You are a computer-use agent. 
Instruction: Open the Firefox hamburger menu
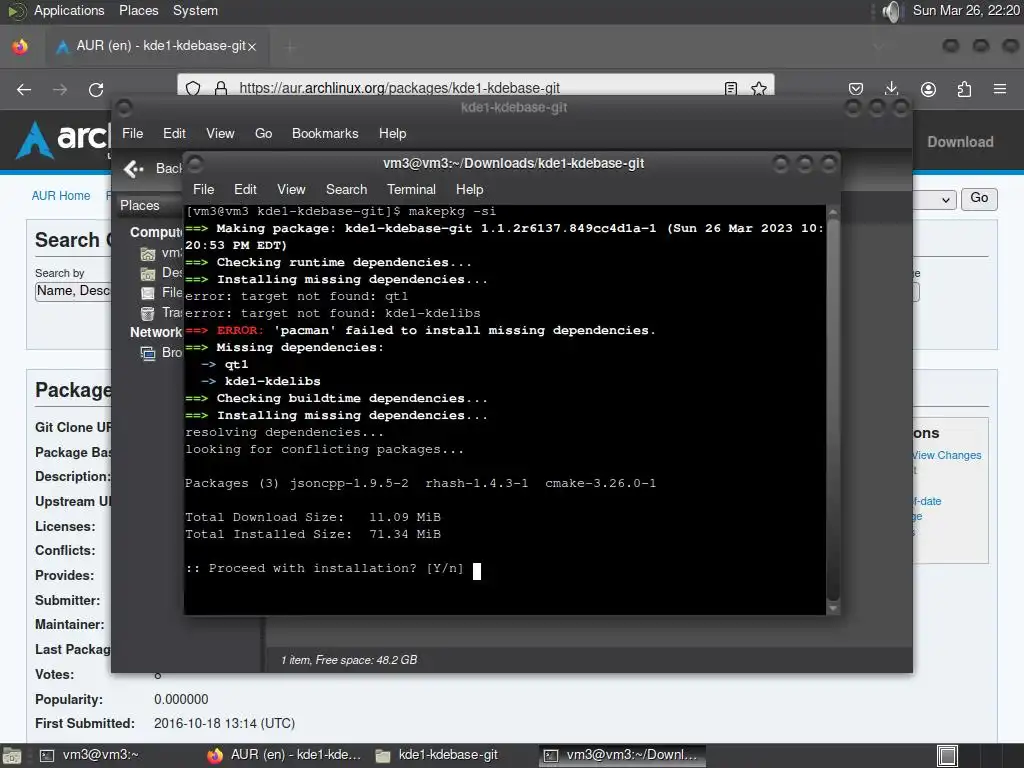(x=1000, y=89)
